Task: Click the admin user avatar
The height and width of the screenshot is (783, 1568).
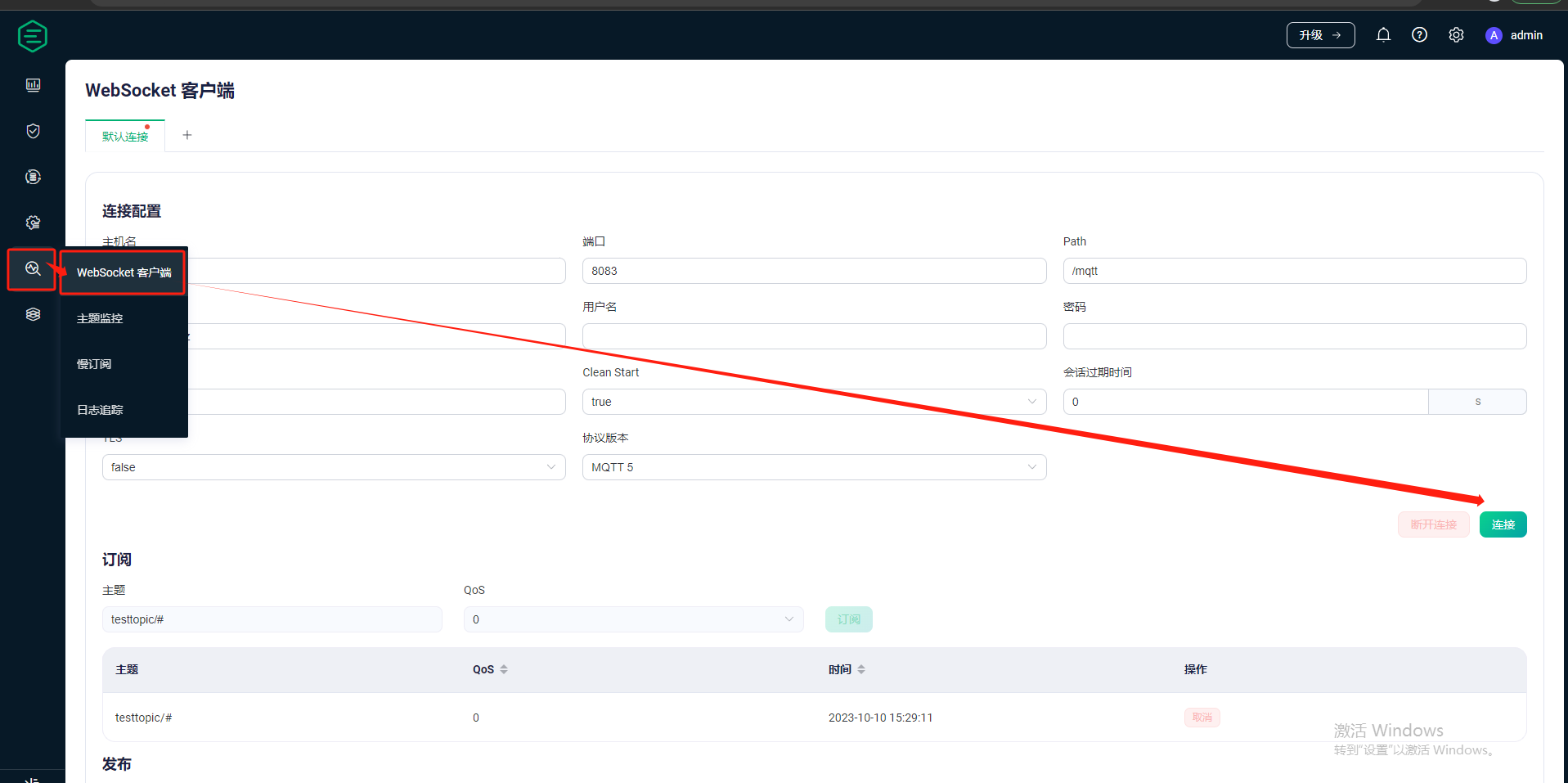Action: click(1494, 35)
